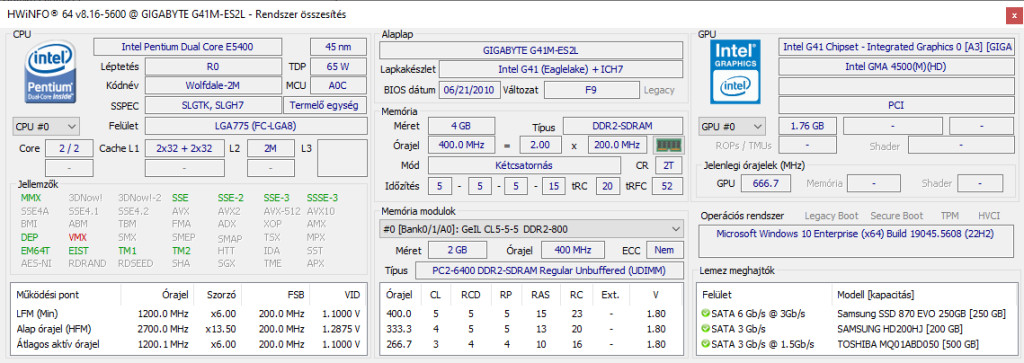Image resolution: width=1024 pixels, height=363 pixels.
Task: Click the Intel Pentium Dual Core E5400 field
Action: pos(187,47)
